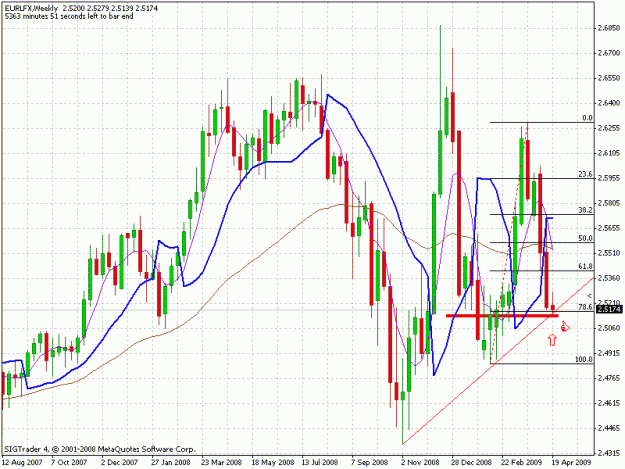625x469 pixels.
Task: Click the 2.4465 price axis label
Action: coord(609,428)
